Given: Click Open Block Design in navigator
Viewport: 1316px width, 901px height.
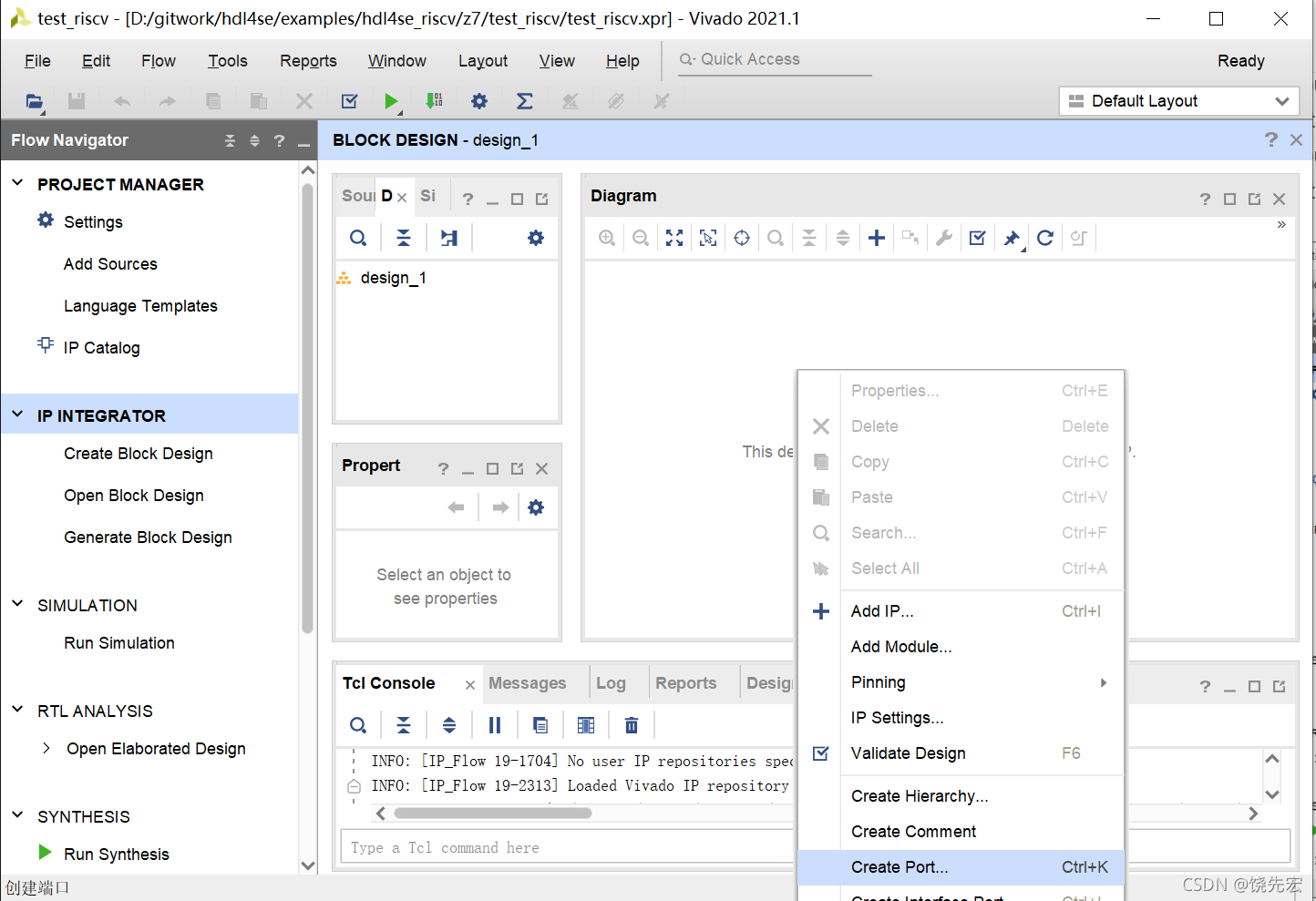Looking at the screenshot, I should [x=134, y=496].
